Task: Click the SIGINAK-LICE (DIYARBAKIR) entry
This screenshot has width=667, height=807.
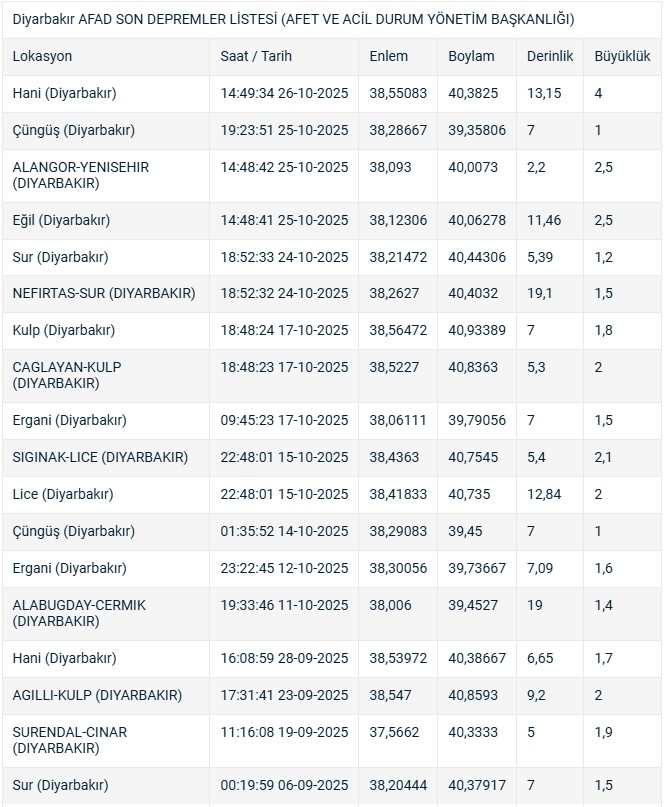Action: tap(100, 457)
